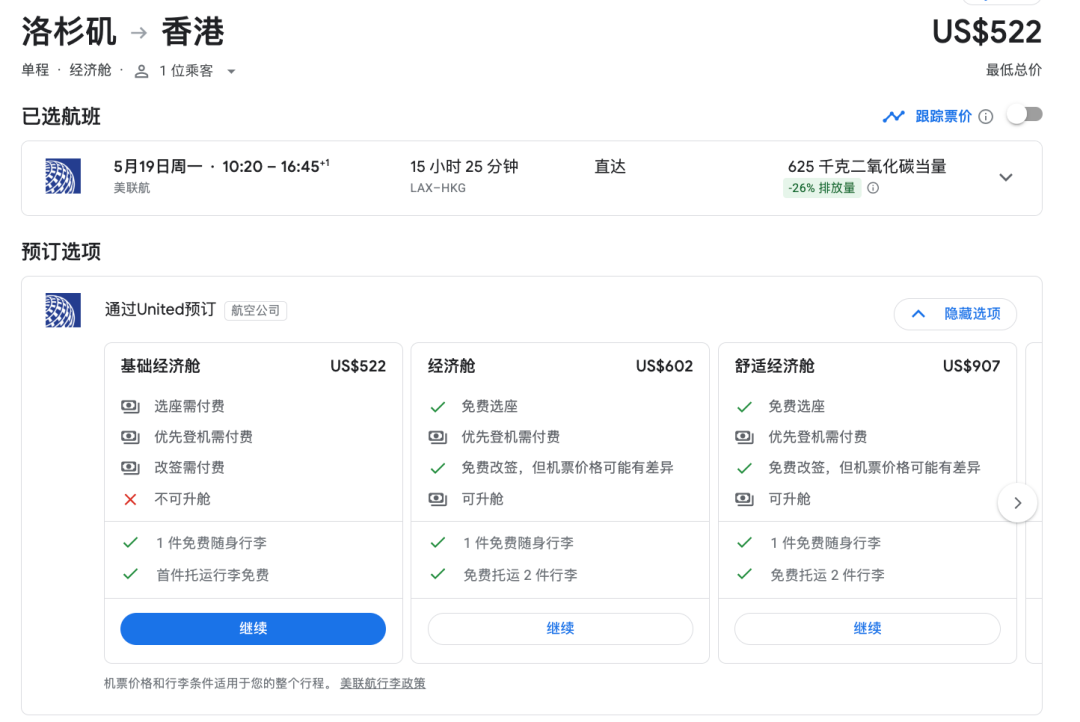
Task: Click the price tracking graph icon
Action: tap(893, 117)
